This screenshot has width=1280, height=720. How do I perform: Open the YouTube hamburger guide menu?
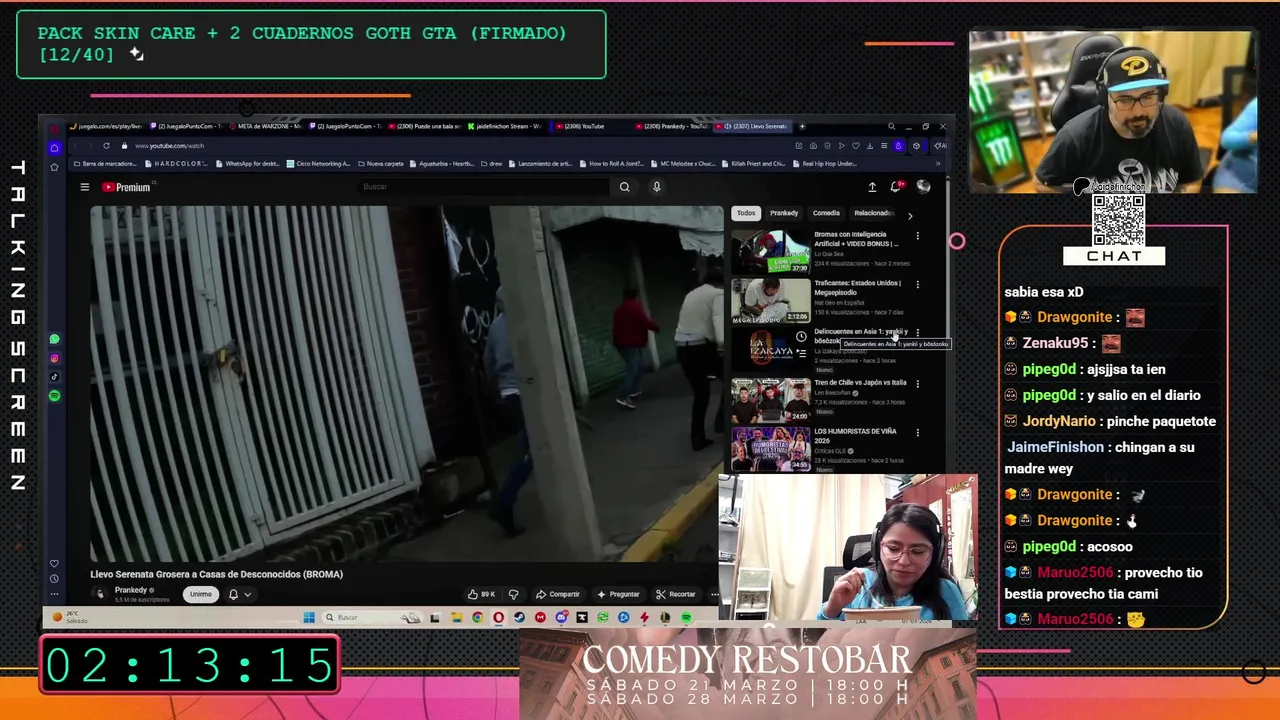click(85, 187)
